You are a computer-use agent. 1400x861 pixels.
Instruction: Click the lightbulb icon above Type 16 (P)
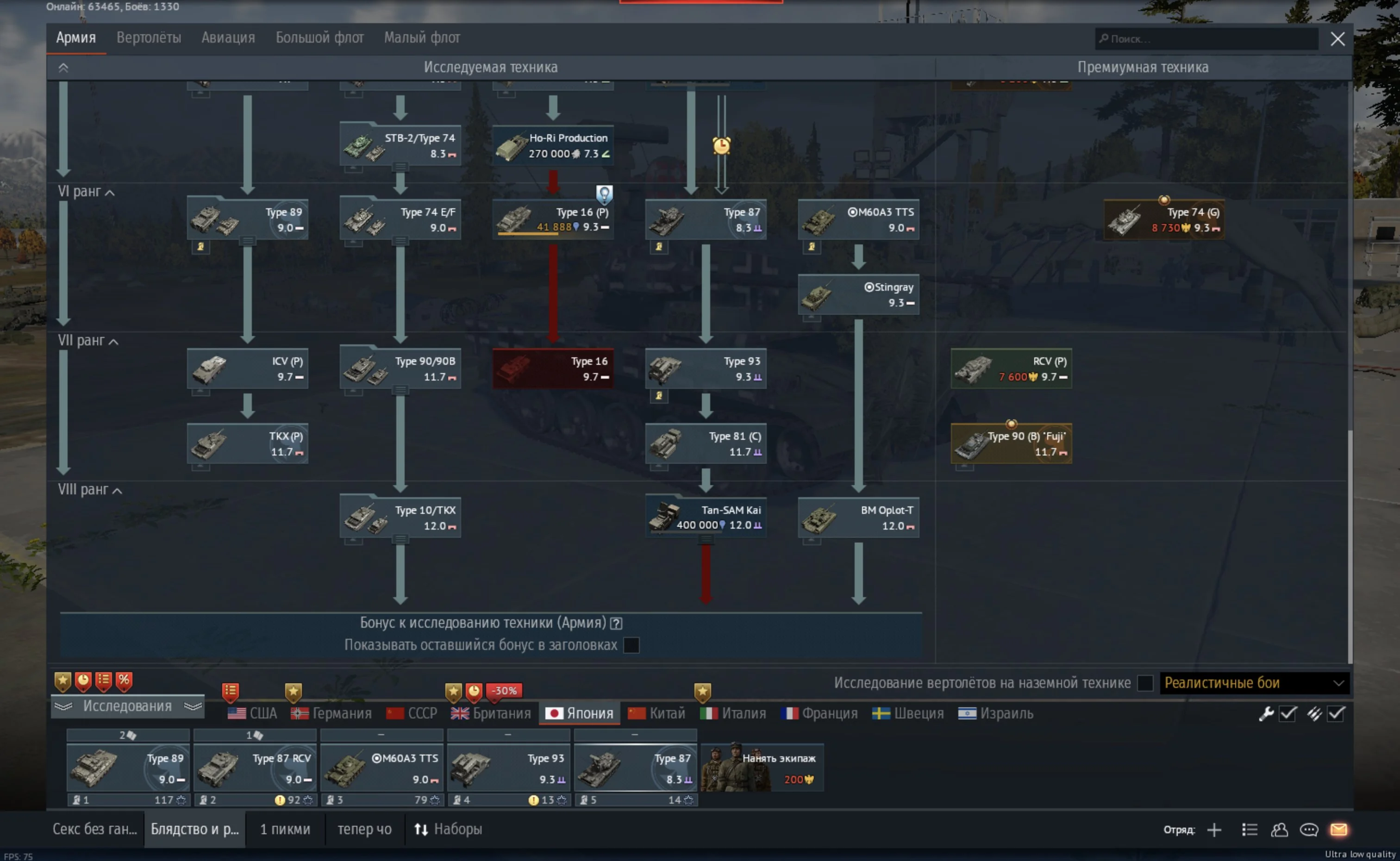(604, 194)
